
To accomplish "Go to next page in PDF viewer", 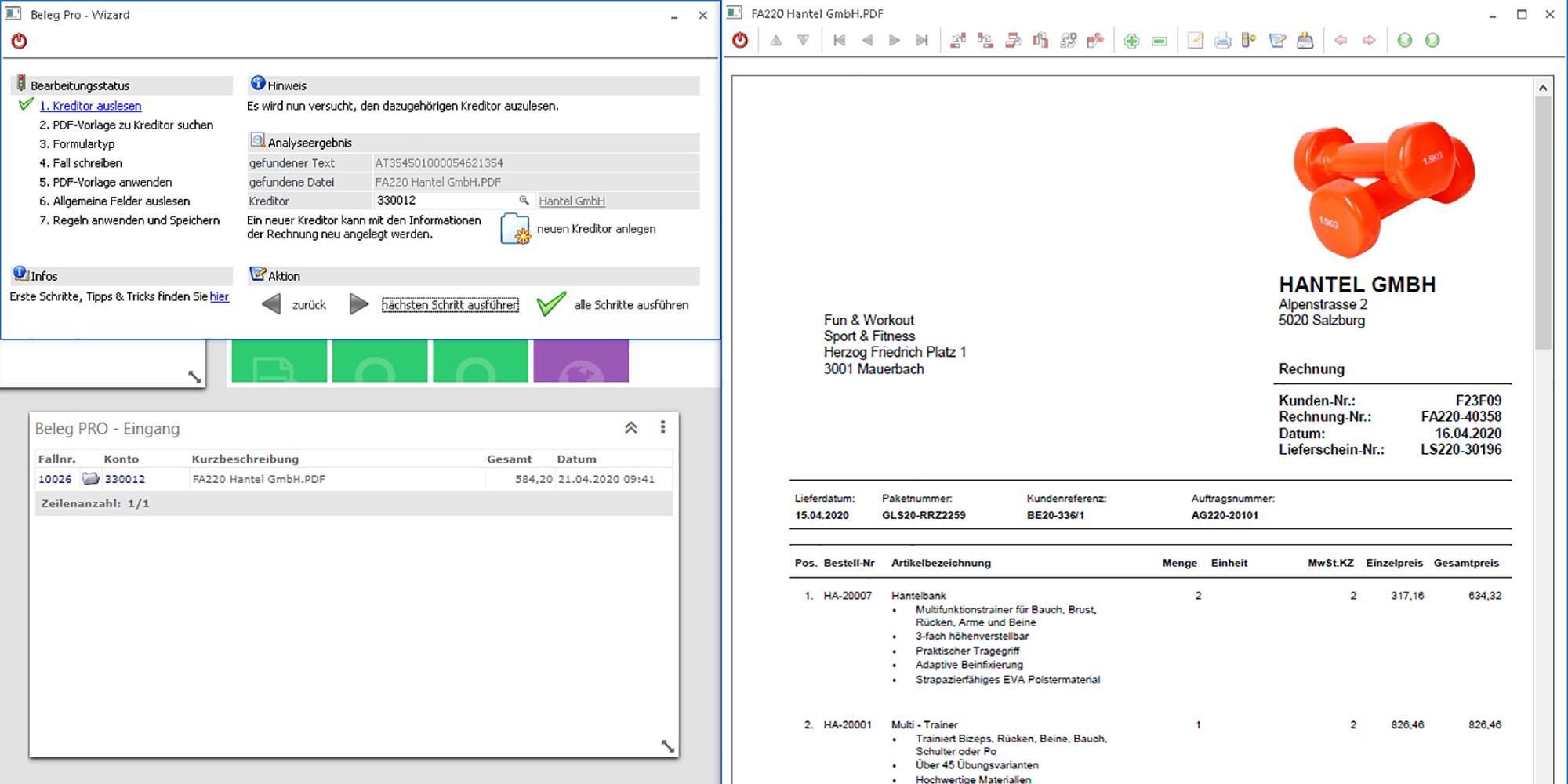I will pos(894,40).
